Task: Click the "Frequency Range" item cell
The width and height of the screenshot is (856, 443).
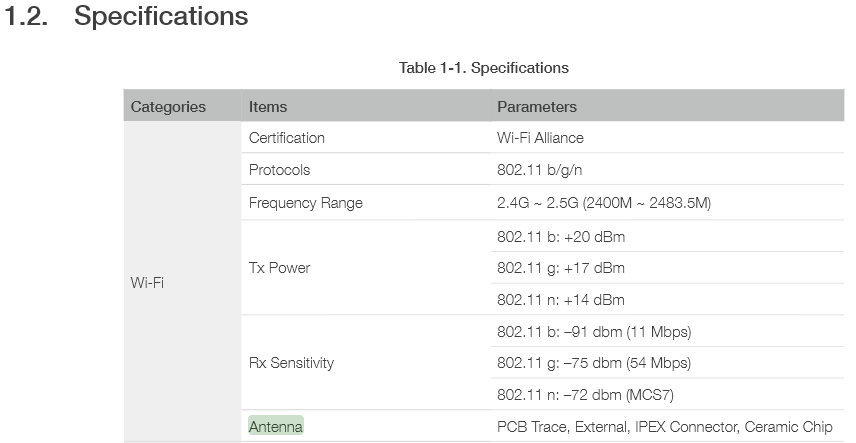Action: (x=306, y=203)
